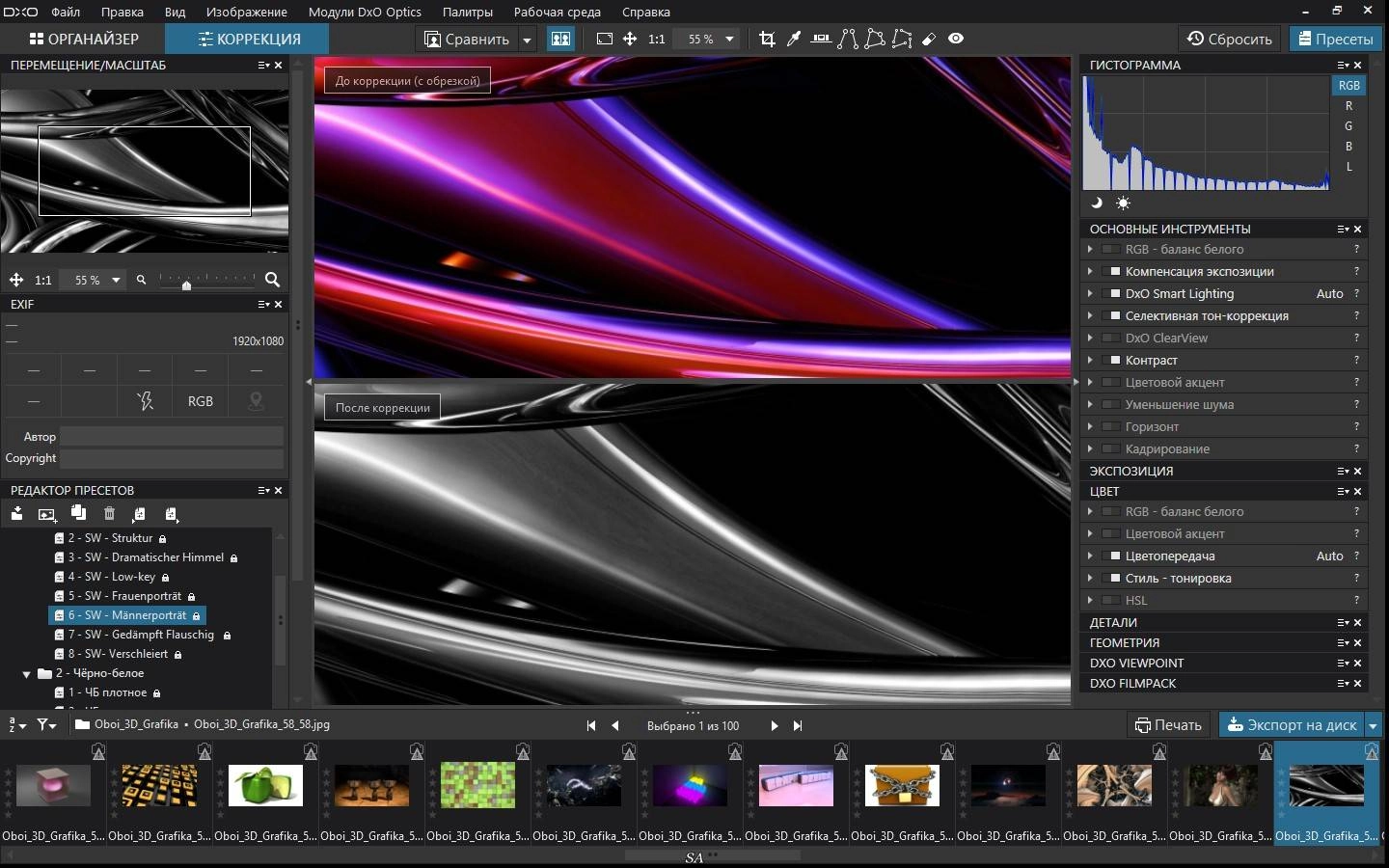Select the force parallels perspective tool
The width and height of the screenshot is (1389, 868).
point(848,39)
